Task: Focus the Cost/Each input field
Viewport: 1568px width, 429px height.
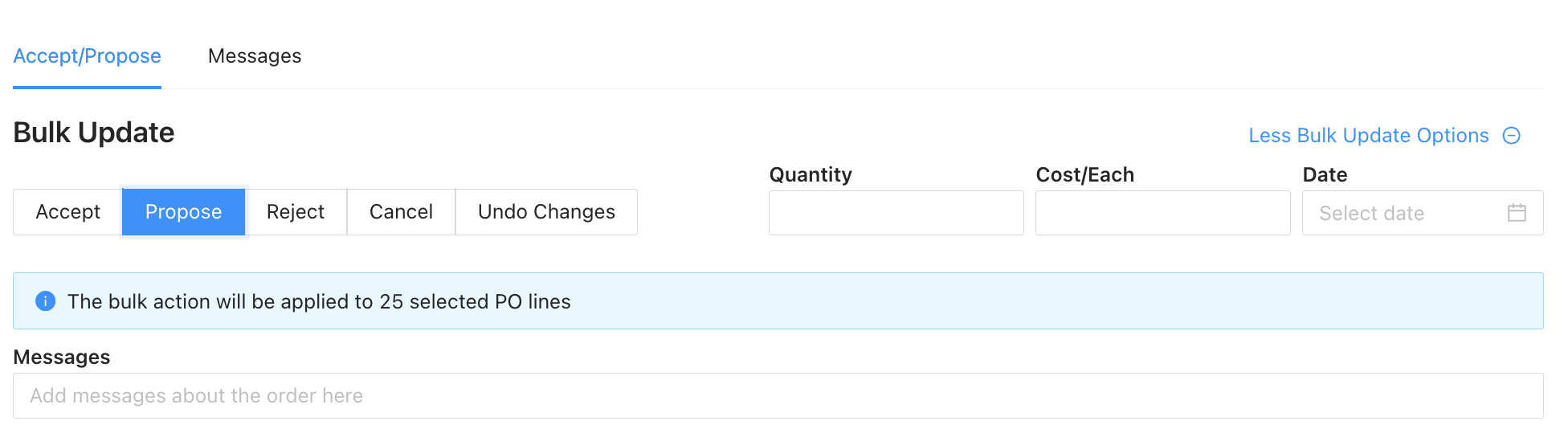Action: pos(1163,213)
